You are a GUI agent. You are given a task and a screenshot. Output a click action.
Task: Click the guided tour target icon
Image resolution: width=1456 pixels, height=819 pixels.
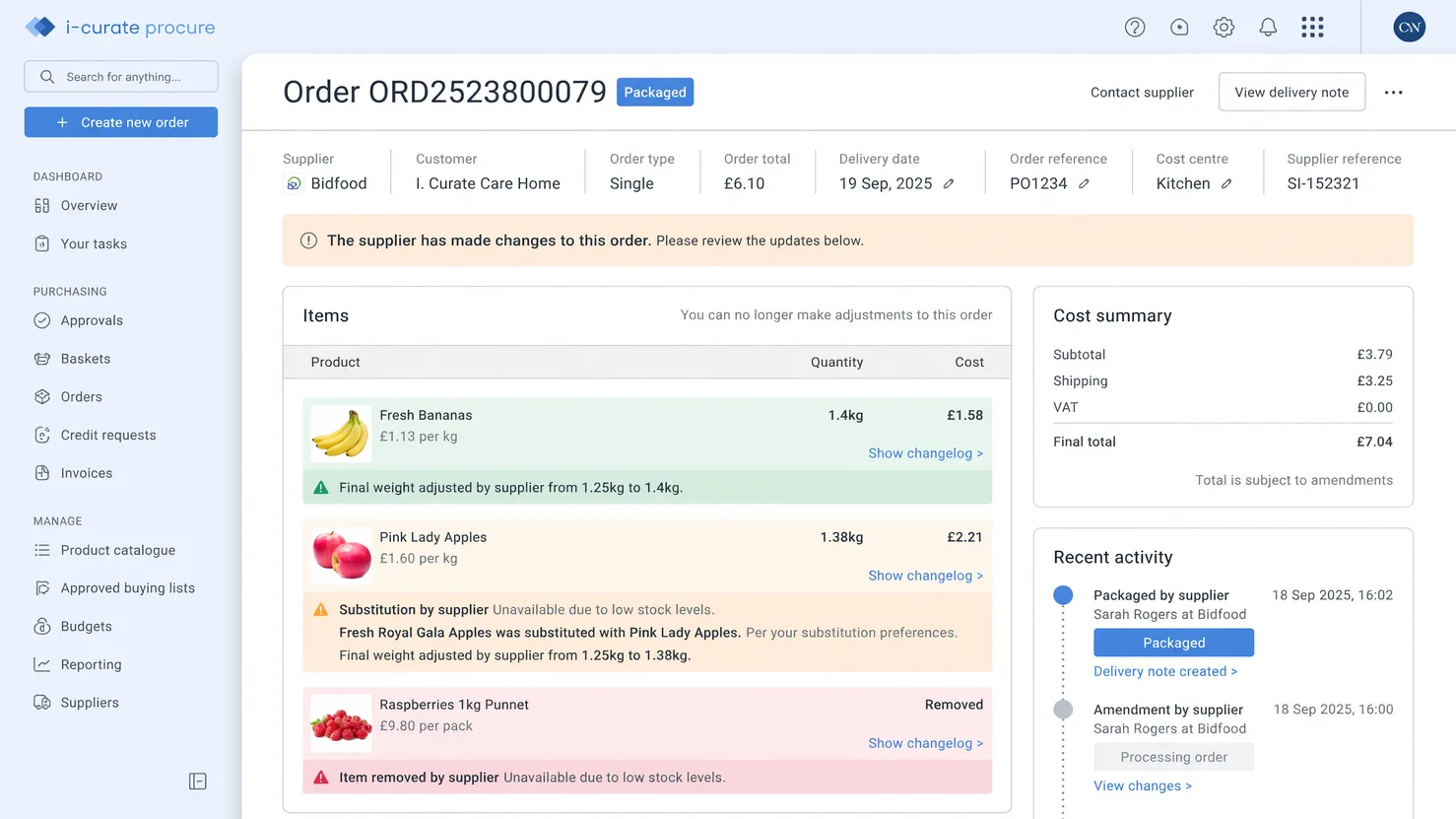pyautogui.click(x=1179, y=28)
